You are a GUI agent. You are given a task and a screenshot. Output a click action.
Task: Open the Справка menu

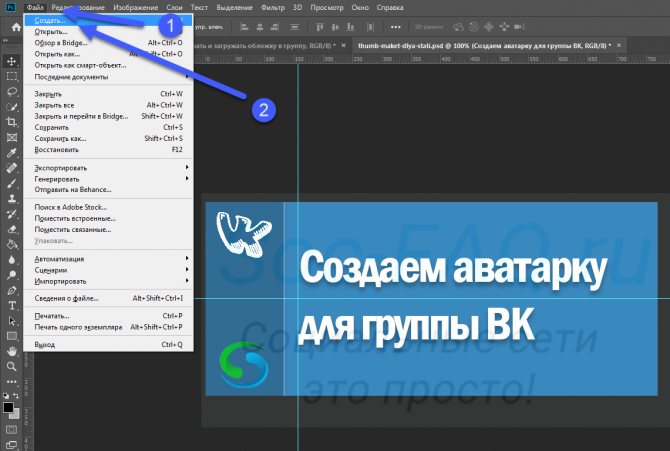point(390,7)
